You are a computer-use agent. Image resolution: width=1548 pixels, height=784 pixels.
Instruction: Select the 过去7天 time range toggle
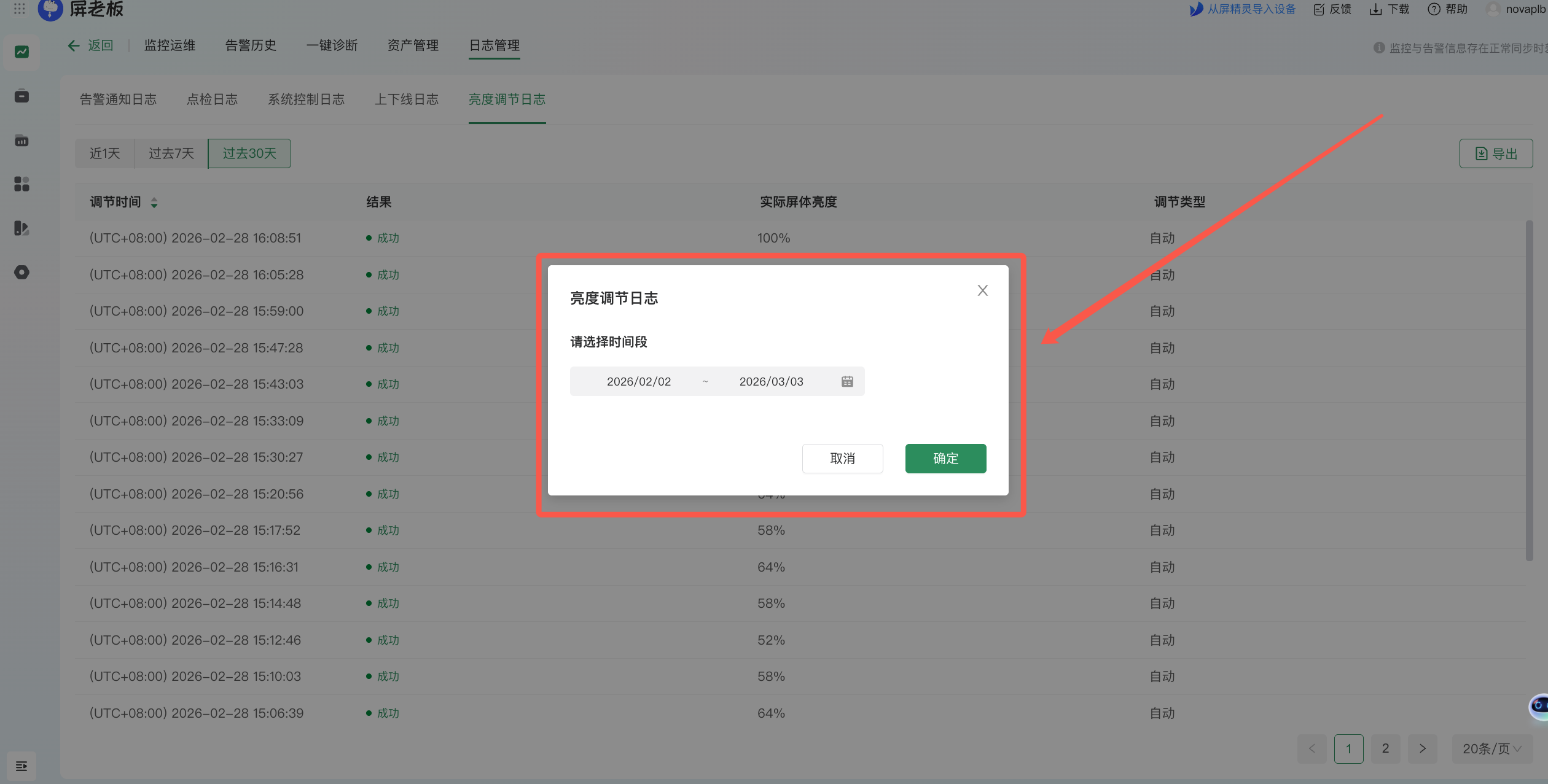[171, 153]
